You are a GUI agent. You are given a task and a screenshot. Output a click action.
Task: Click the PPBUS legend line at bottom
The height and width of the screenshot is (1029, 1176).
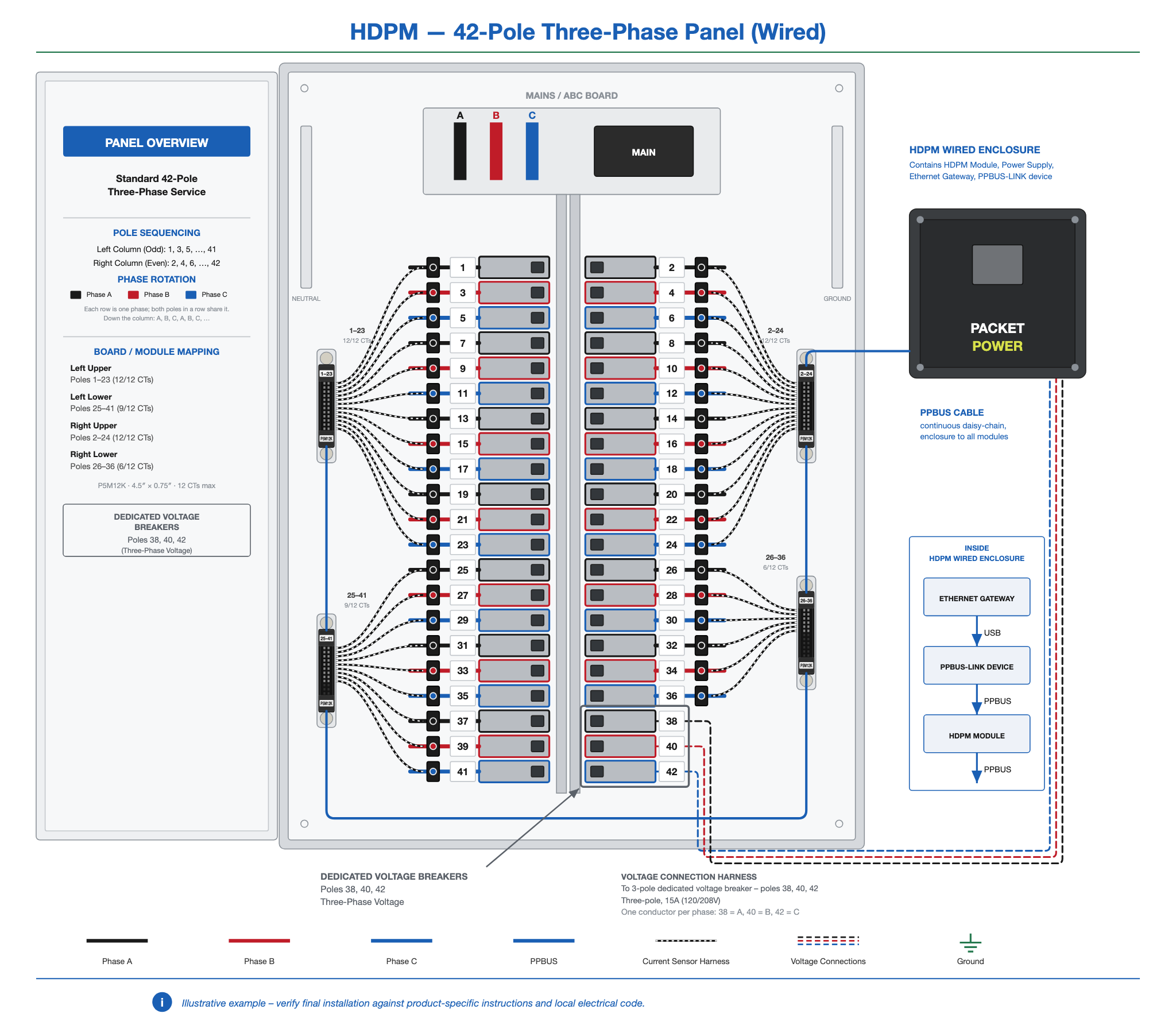point(543,941)
